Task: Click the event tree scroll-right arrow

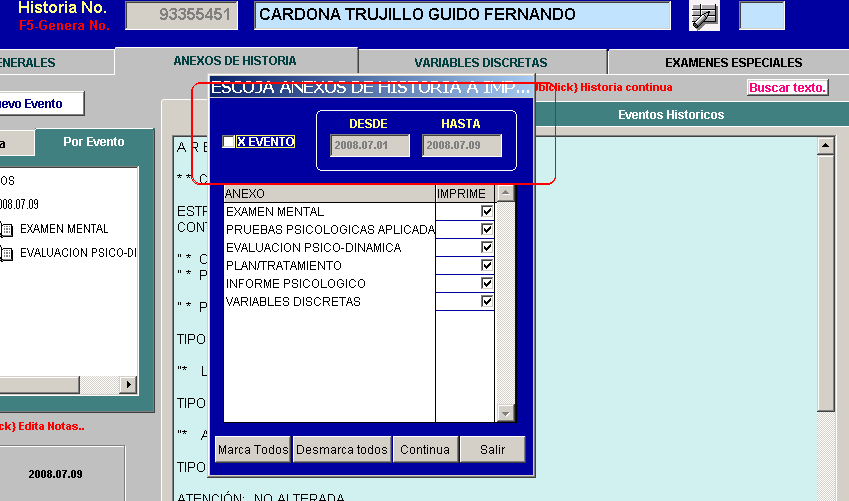Action: (128, 385)
